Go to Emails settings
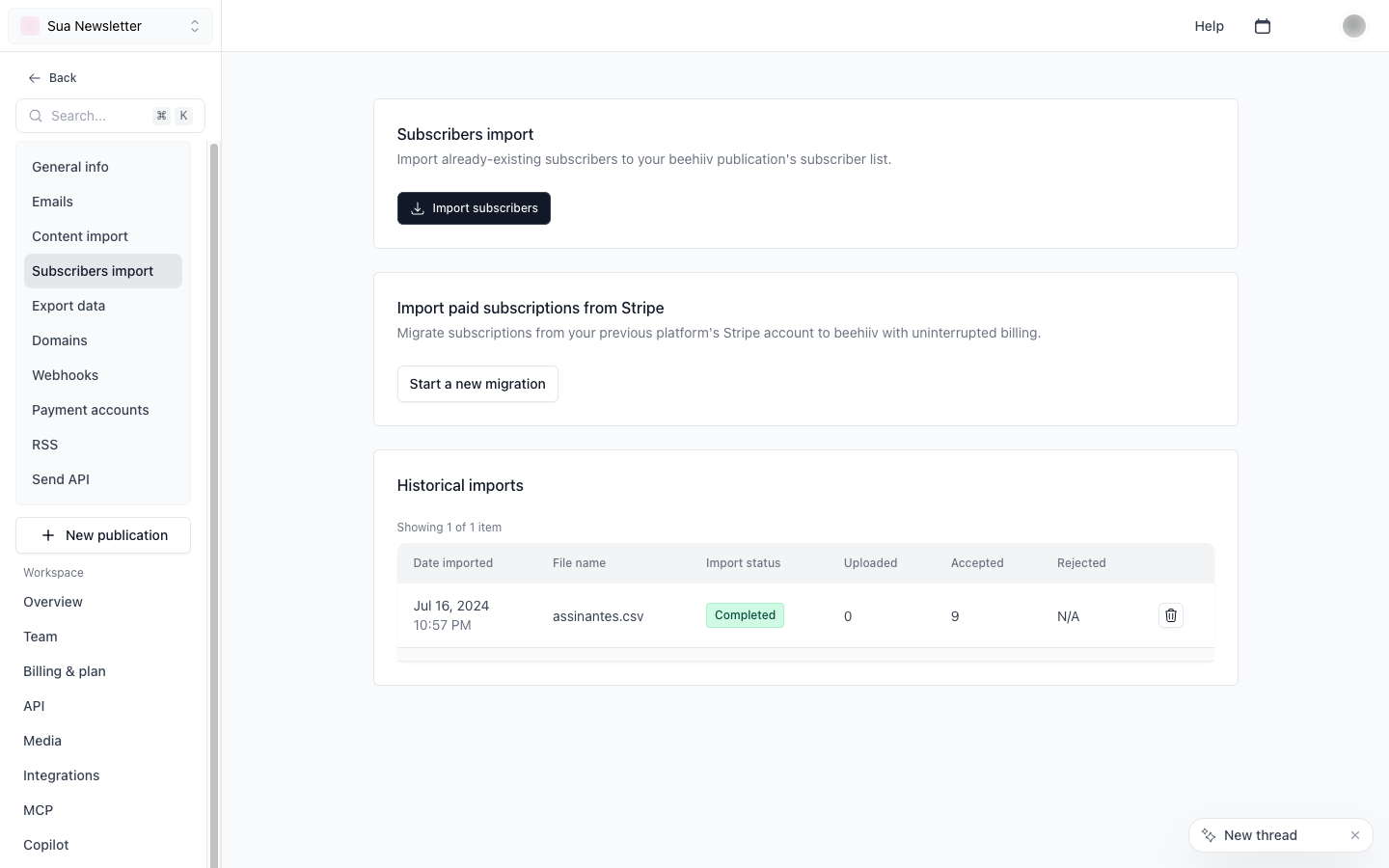The image size is (1389, 868). pos(103,202)
